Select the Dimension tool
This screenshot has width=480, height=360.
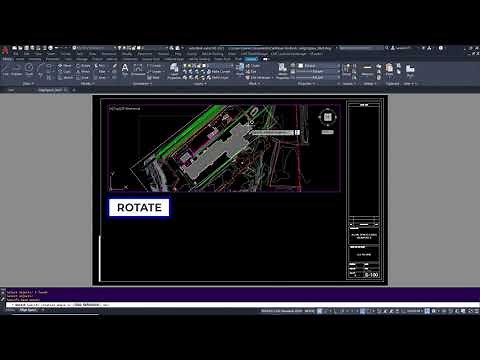point(138,70)
